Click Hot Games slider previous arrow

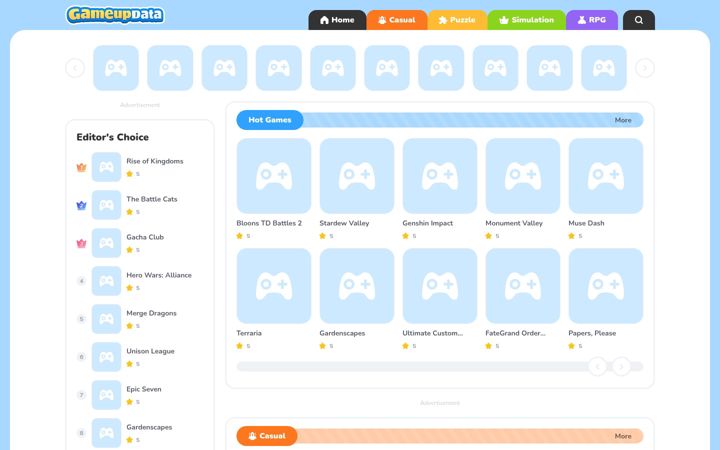pos(597,366)
